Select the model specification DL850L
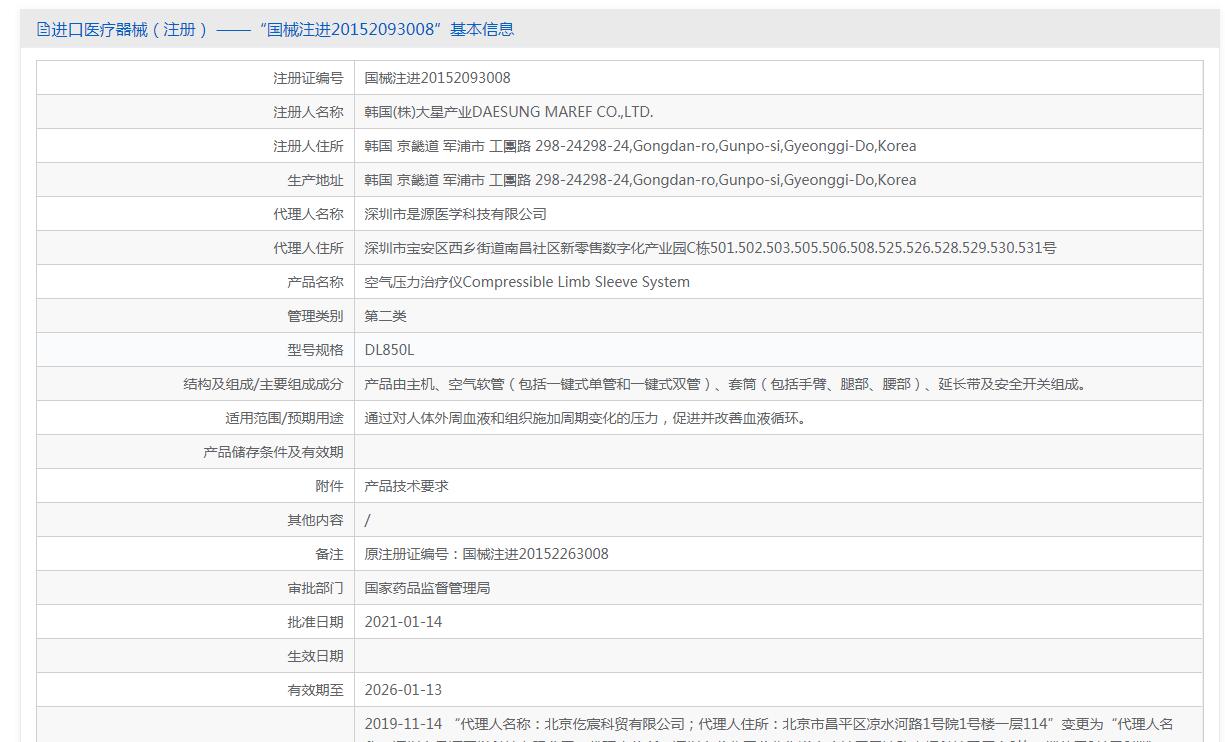This screenshot has width=1225, height=742. click(x=389, y=350)
